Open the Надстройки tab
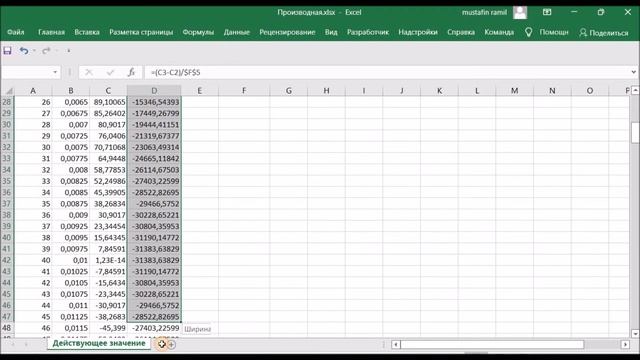The image size is (640, 360). [x=418, y=32]
